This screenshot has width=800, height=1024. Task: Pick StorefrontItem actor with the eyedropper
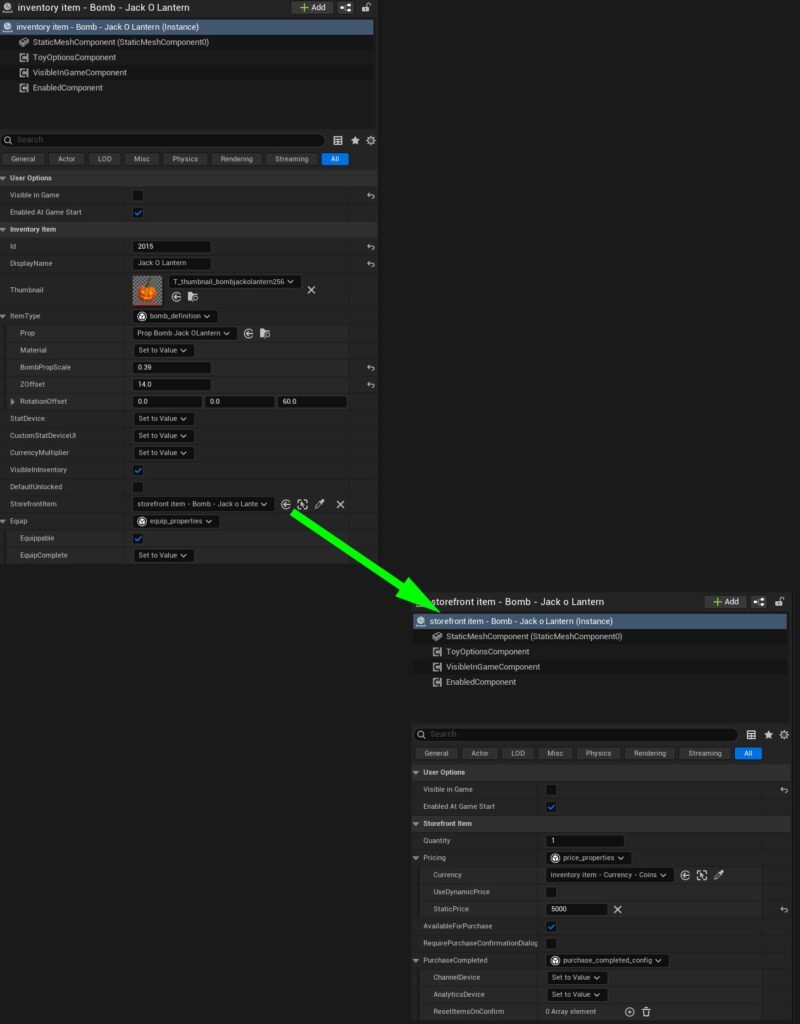pos(320,504)
